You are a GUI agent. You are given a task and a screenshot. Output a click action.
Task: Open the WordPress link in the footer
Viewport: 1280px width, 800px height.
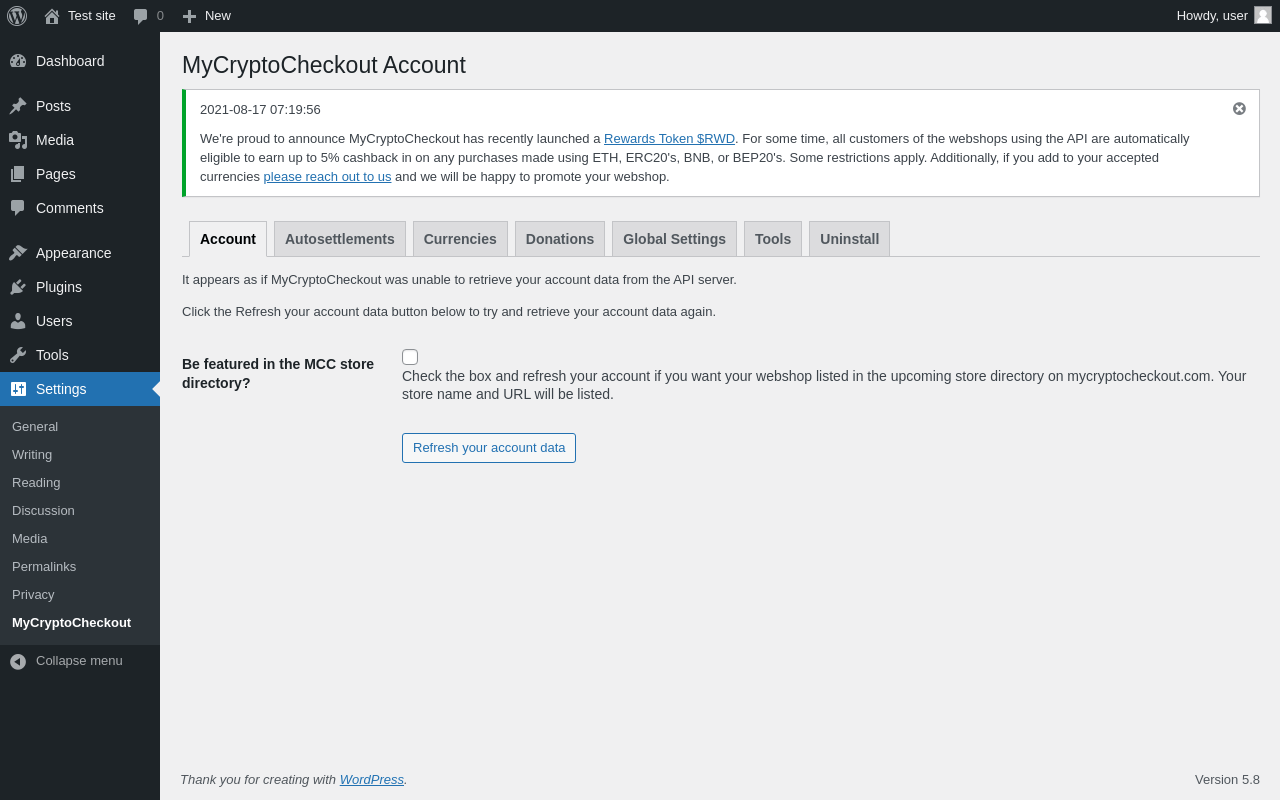click(371, 780)
